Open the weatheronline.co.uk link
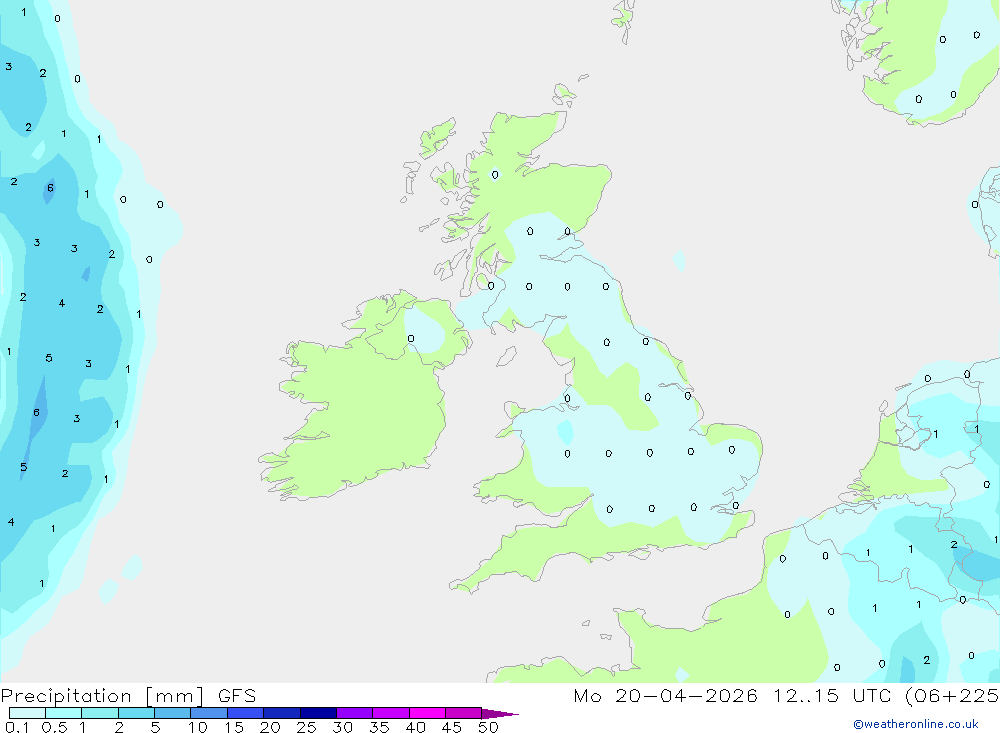This screenshot has width=1000, height=733. [x=916, y=724]
